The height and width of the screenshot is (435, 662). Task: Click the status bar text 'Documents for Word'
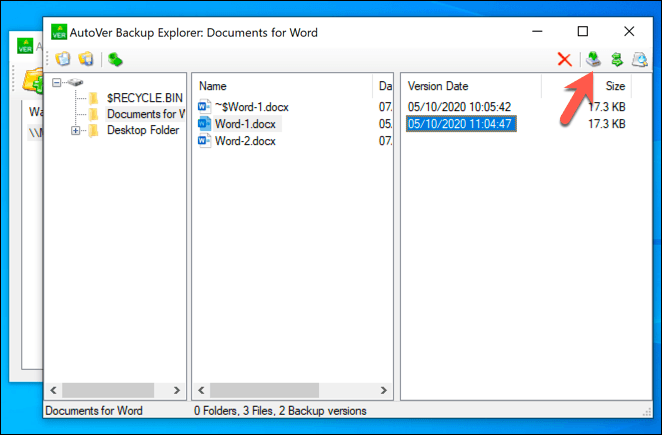click(94, 411)
